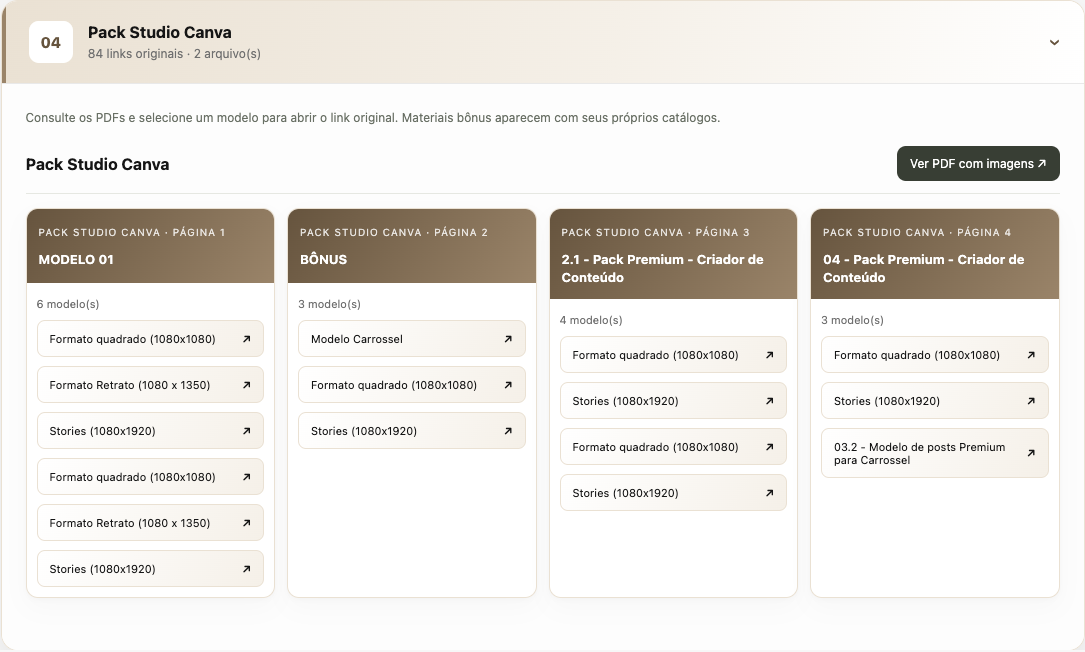Open arrow icon on BÔNUS Formato quadrado row
This screenshot has height=652, width=1085.
tap(508, 385)
